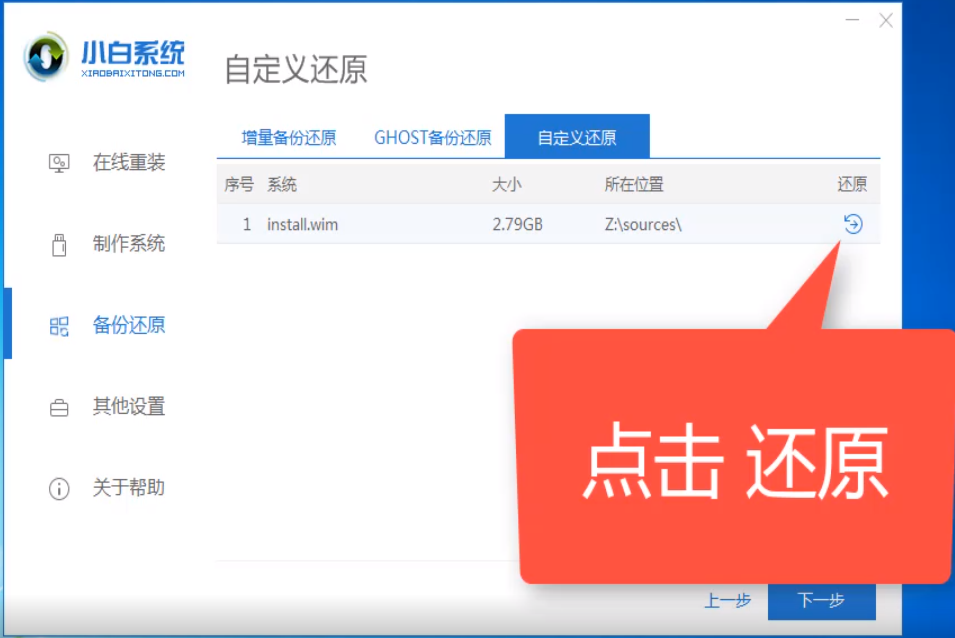The image size is (955, 638).
Task: Click the Z:\sources\ location text
Action: pyautogui.click(x=645, y=224)
